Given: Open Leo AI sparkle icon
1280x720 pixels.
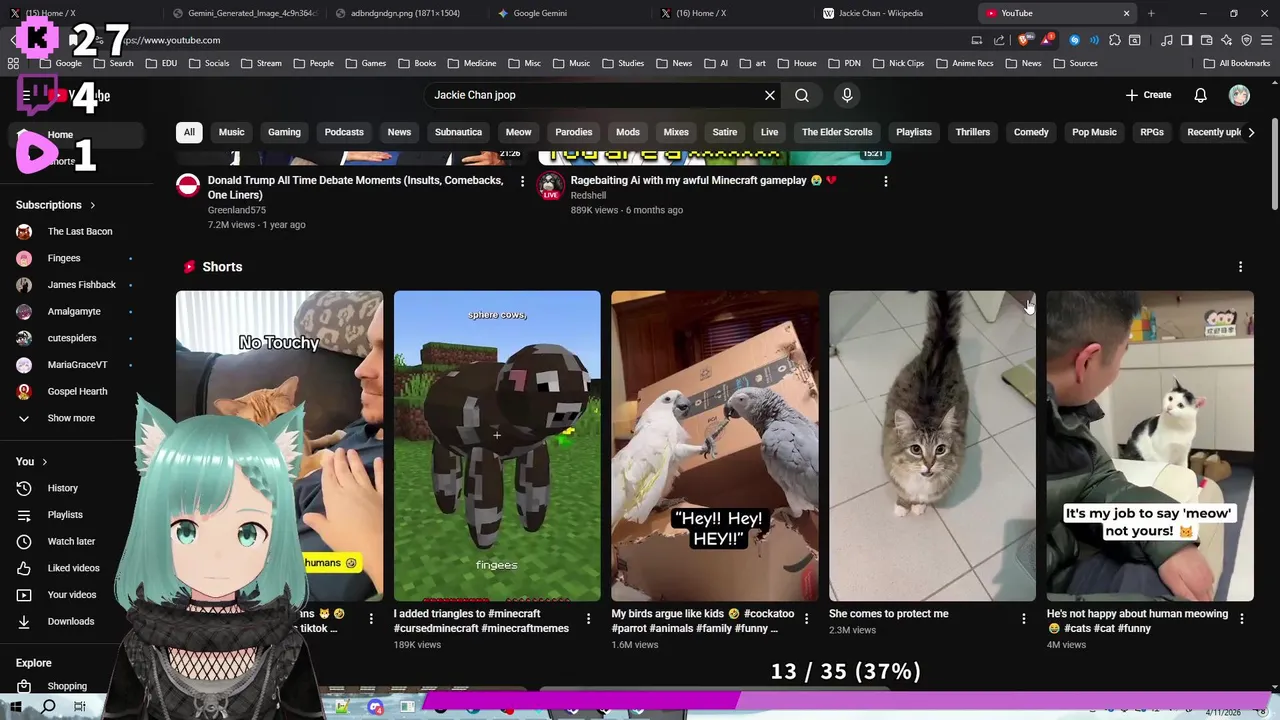Looking at the screenshot, I should (x=1226, y=40).
